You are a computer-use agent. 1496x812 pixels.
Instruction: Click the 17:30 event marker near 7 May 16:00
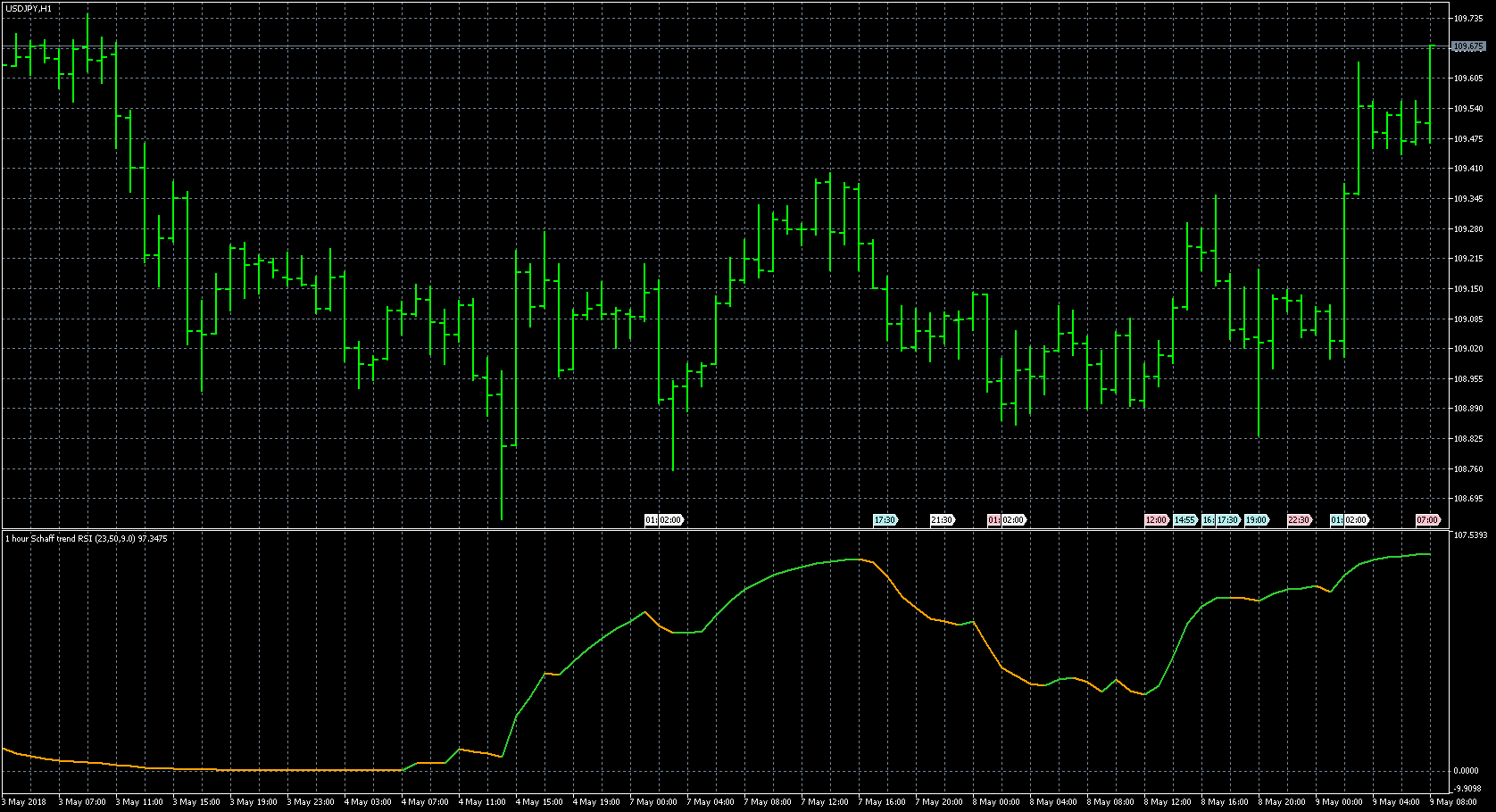(885, 520)
